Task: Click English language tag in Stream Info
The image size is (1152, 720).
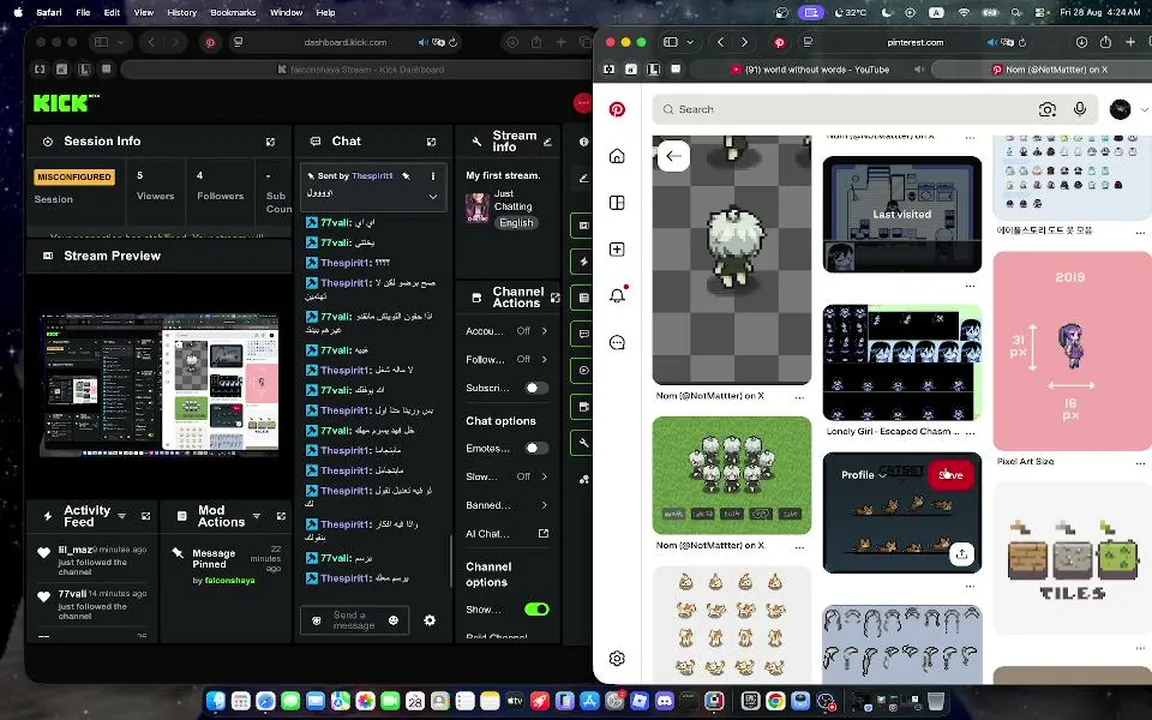Action: [x=516, y=223]
